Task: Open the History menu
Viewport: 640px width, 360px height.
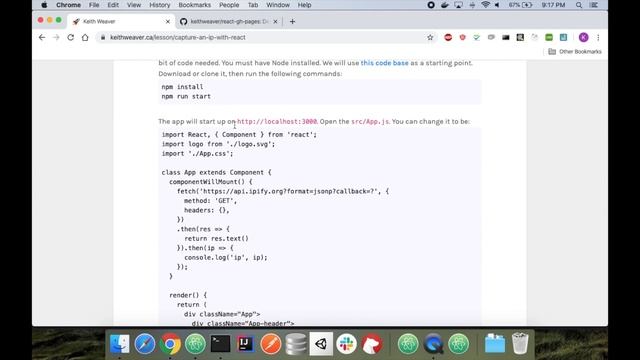Action: (159, 5)
